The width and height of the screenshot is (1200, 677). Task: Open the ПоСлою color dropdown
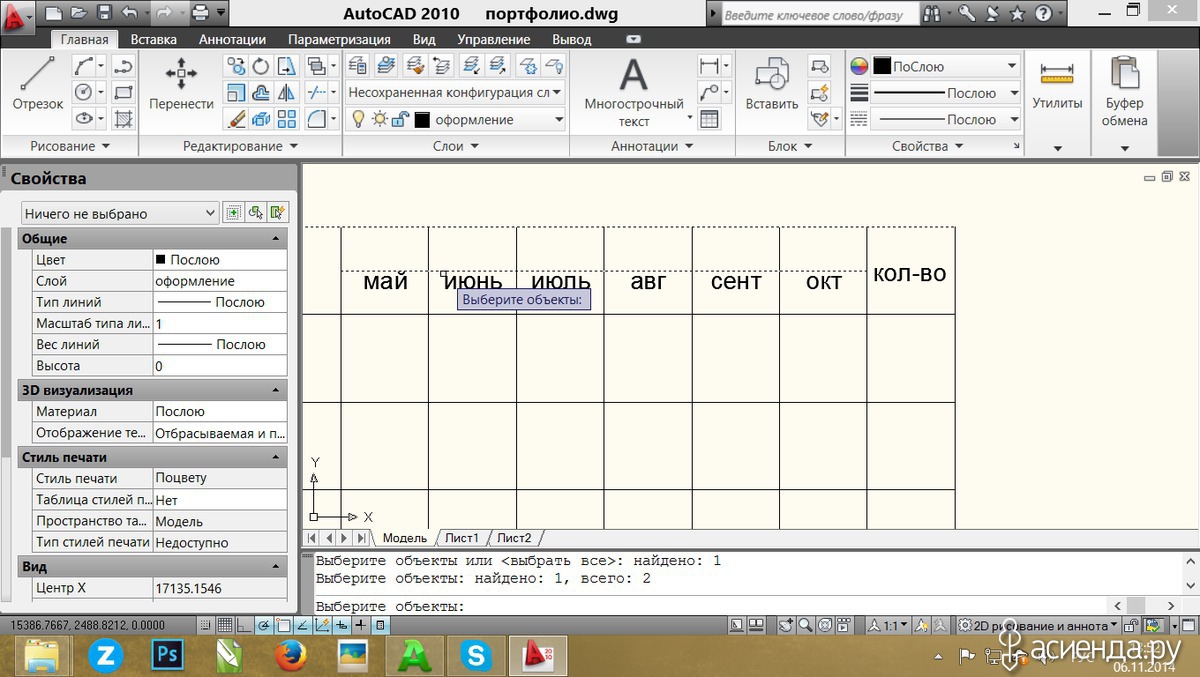pos(945,66)
